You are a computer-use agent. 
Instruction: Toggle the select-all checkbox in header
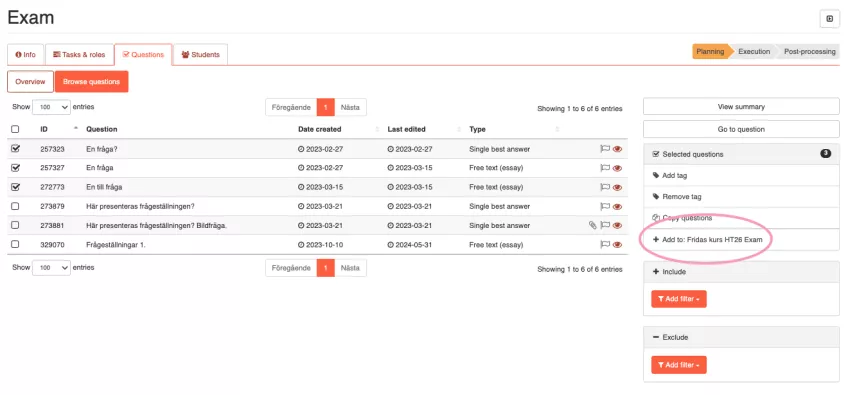tap(15, 129)
